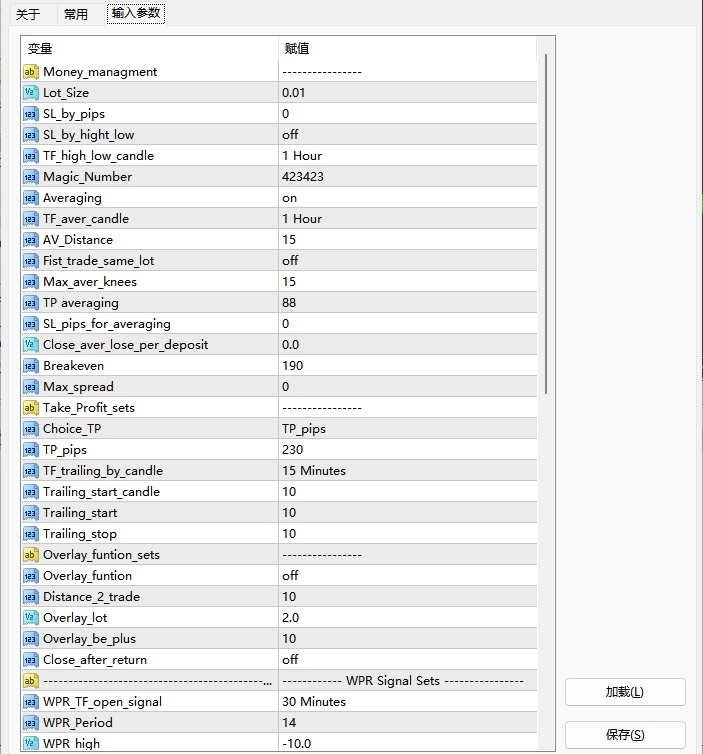Click the WPR_Period parameter icon
This screenshot has height=754, width=703.
pos(30,723)
